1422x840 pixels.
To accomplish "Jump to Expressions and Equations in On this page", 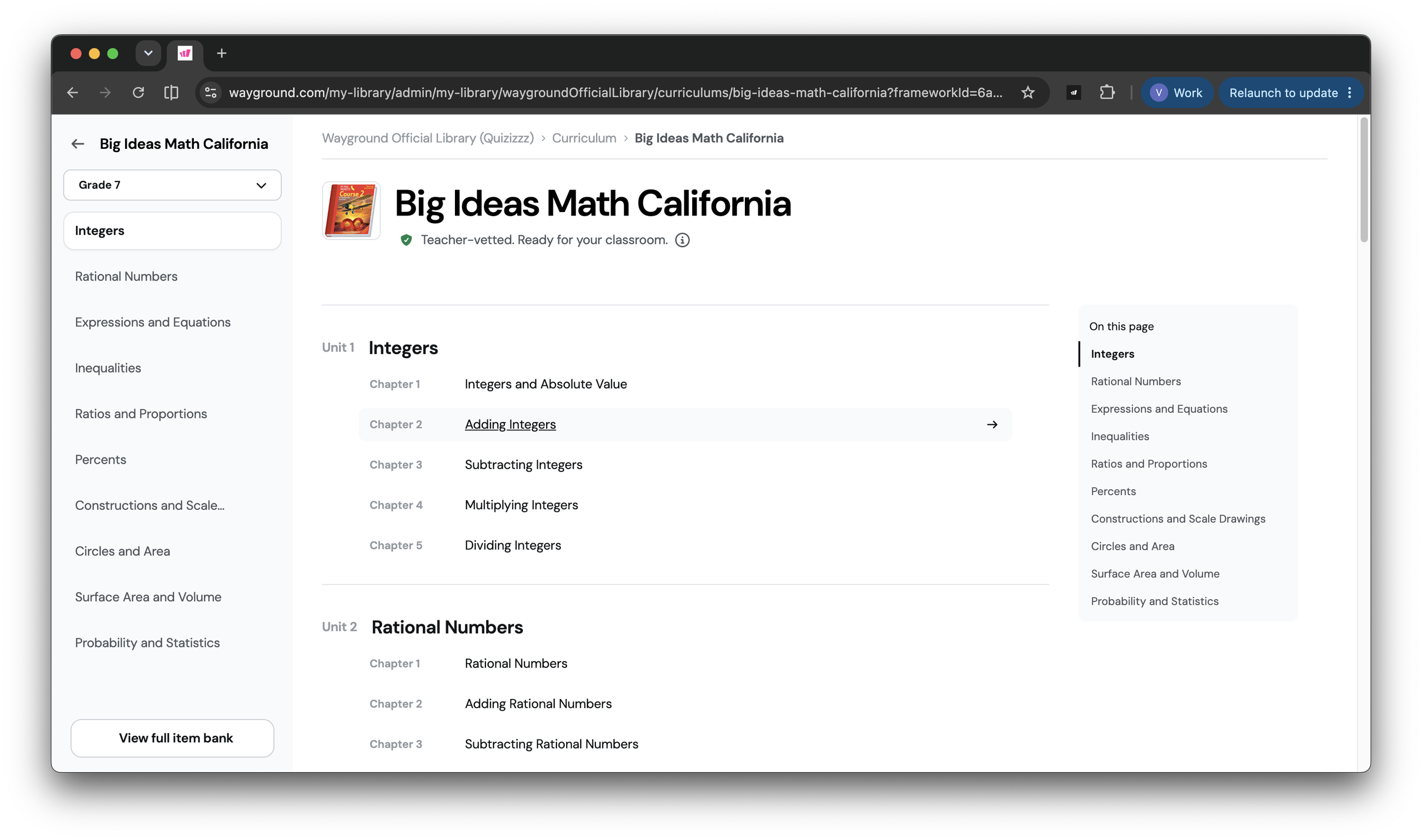I will [1159, 409].
